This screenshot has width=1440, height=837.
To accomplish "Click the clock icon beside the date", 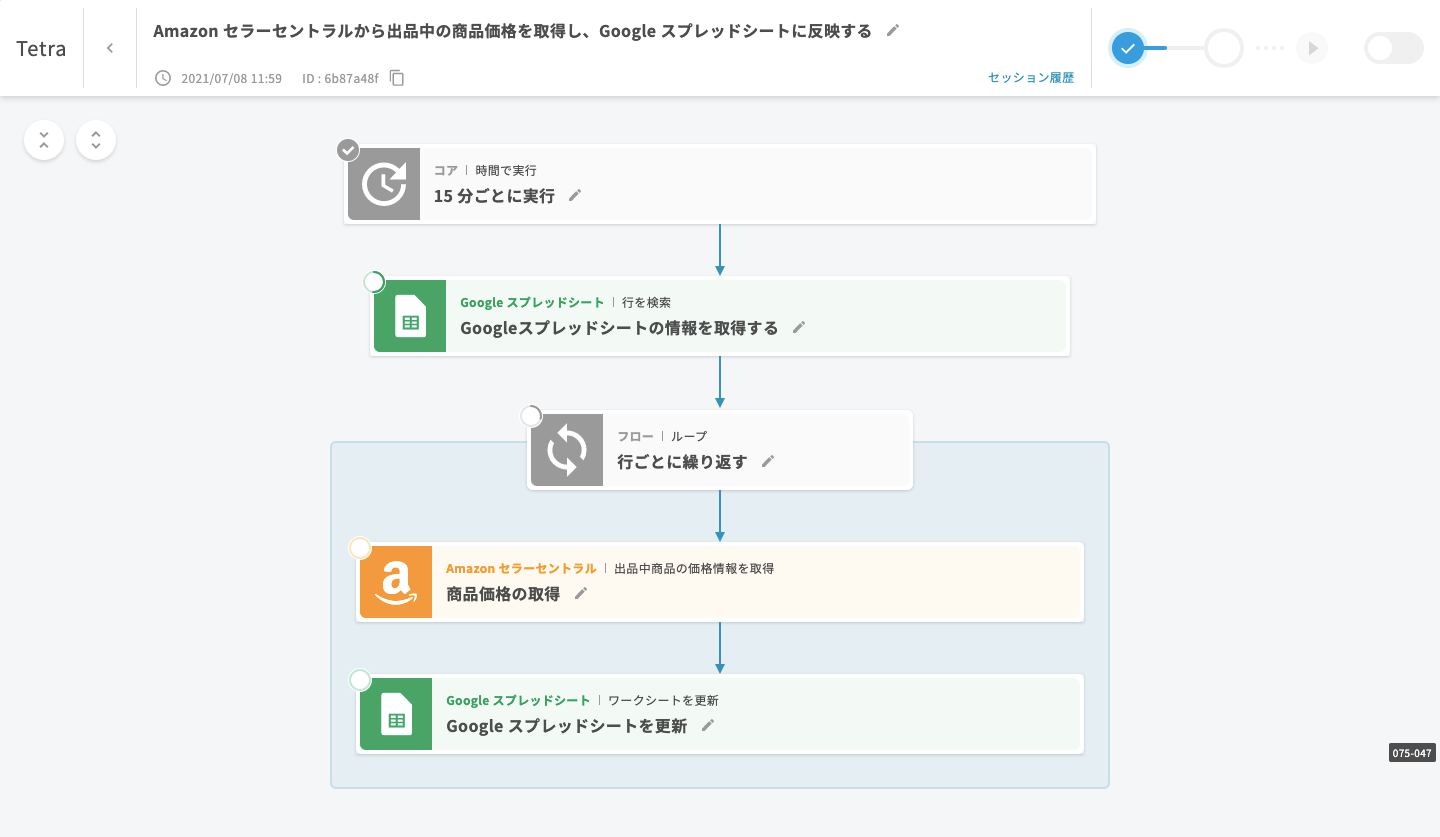I will [163, 78].
